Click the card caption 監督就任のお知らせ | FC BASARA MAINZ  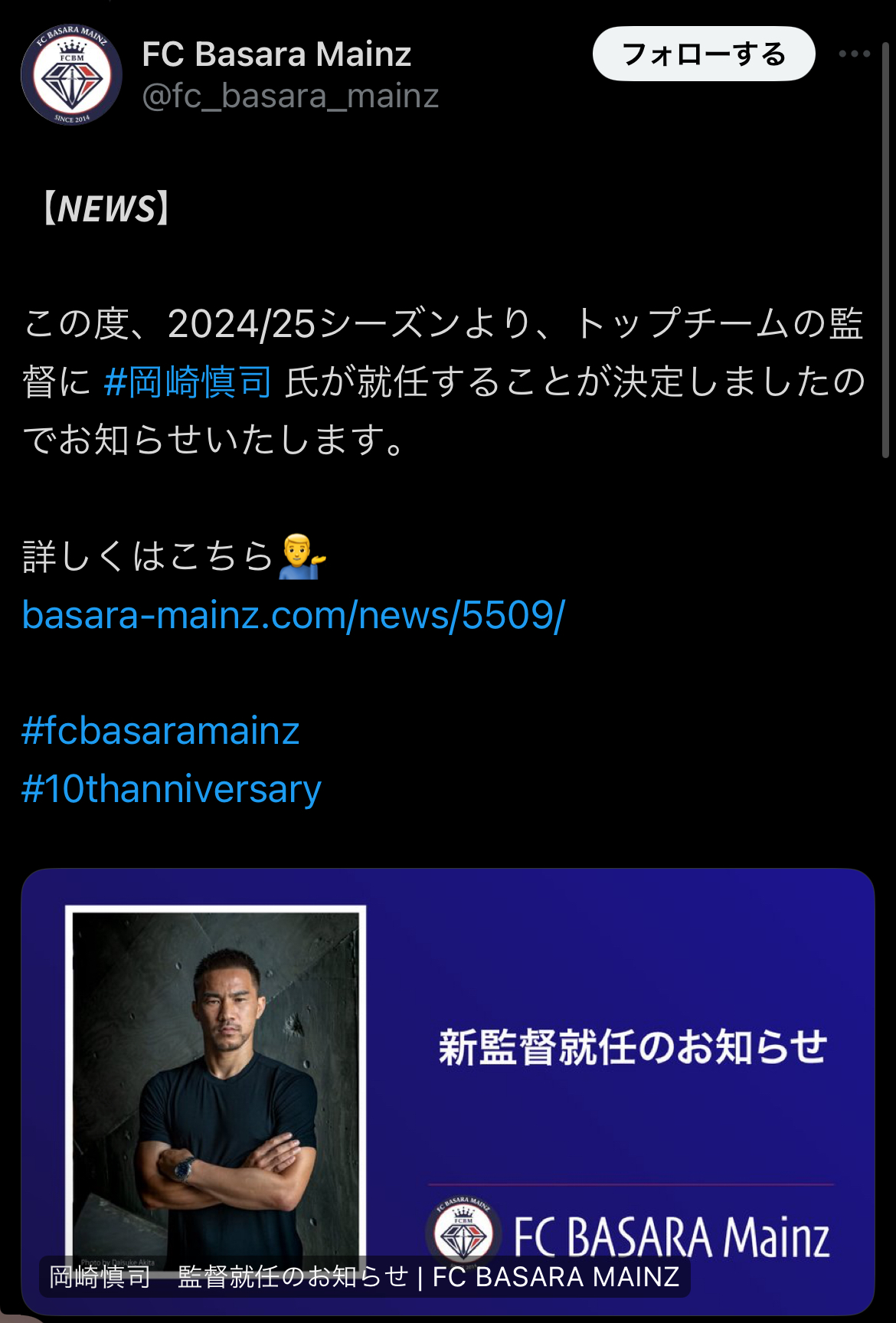(365, 1276)
